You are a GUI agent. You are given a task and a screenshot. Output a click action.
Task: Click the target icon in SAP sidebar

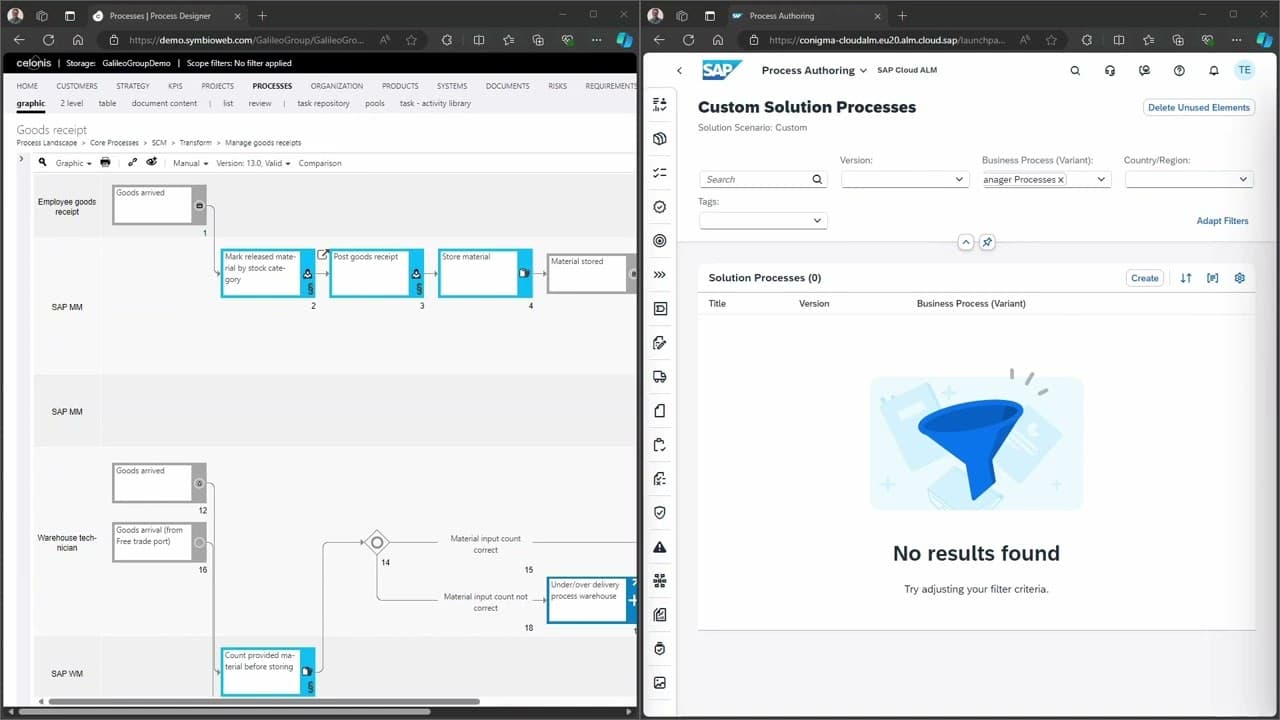tap(660, 241)
